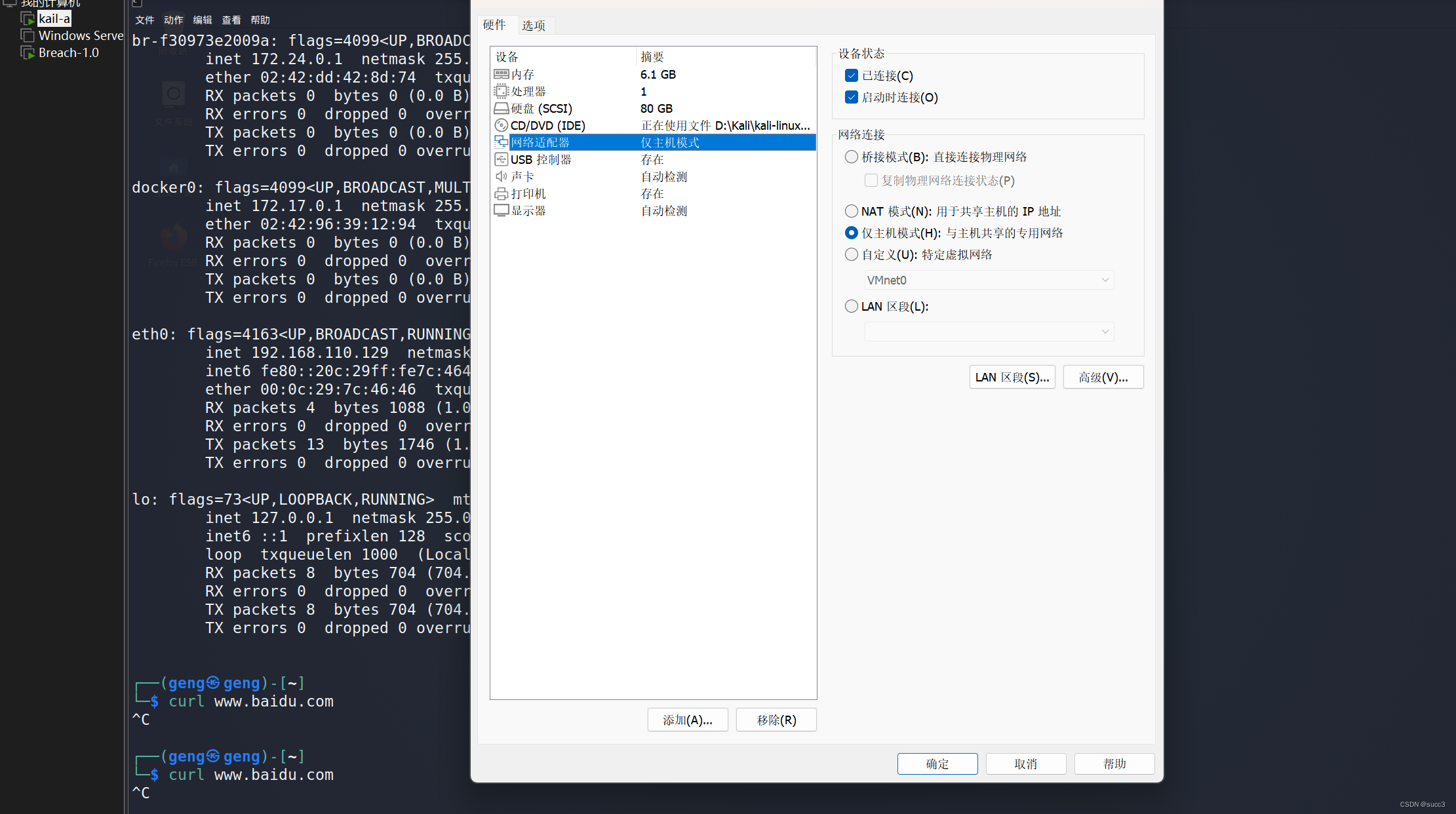Image resolution: width=1456 pixels, height=814 pixels.
Task: Click the printer (打印机) device icon
Action: [x=501, y=194]
